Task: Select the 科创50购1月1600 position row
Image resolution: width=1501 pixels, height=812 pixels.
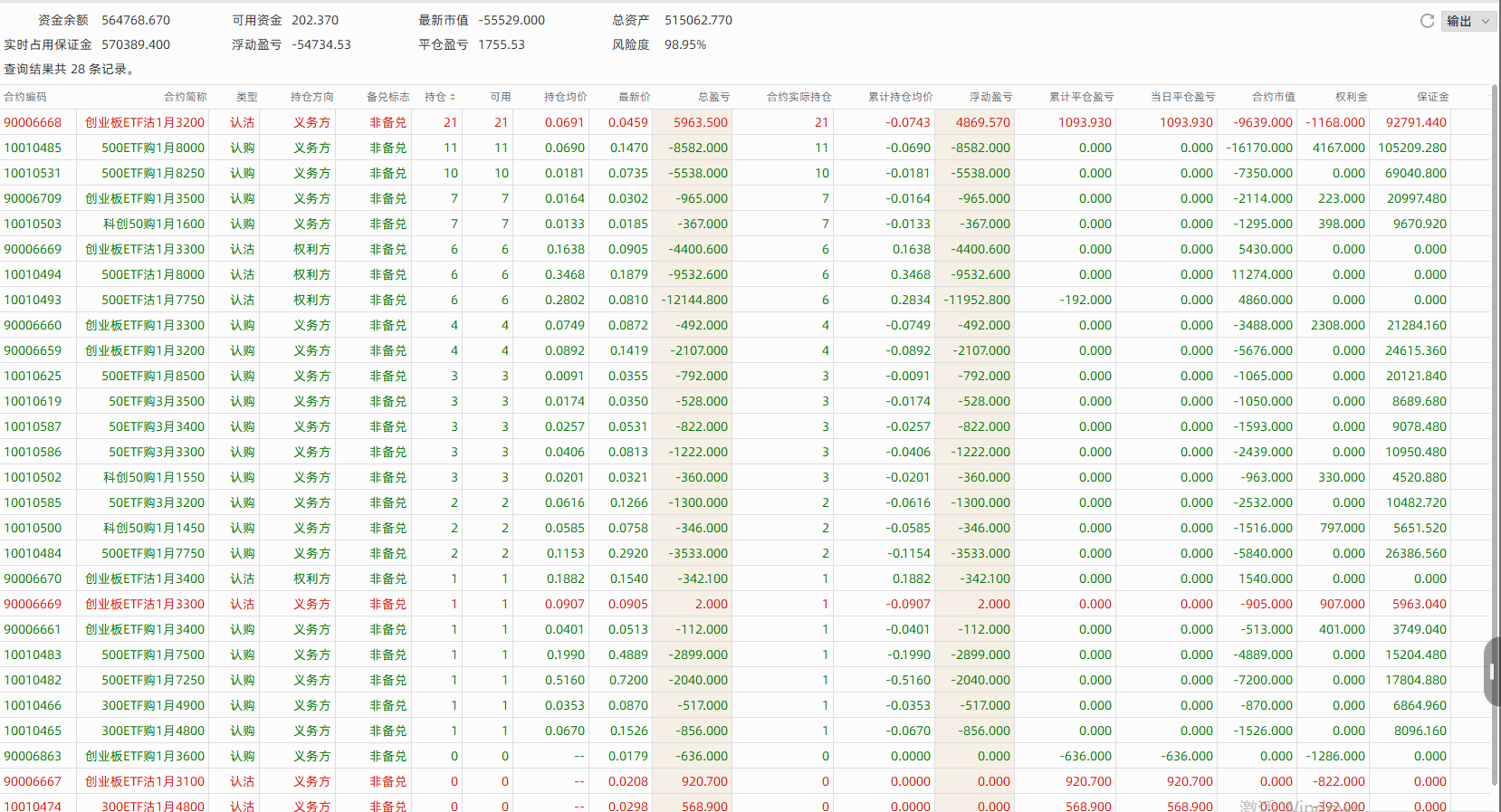Action: click(x=154, y=224)
